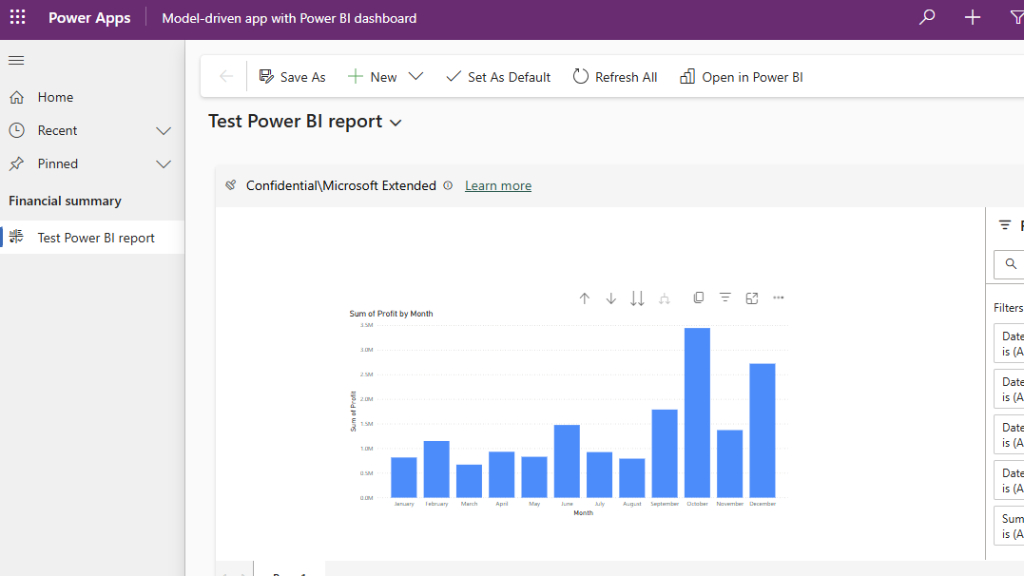Collapse the left navigation hamburger menu
Screen dimensions: 1024x576
tap(16, 61)
